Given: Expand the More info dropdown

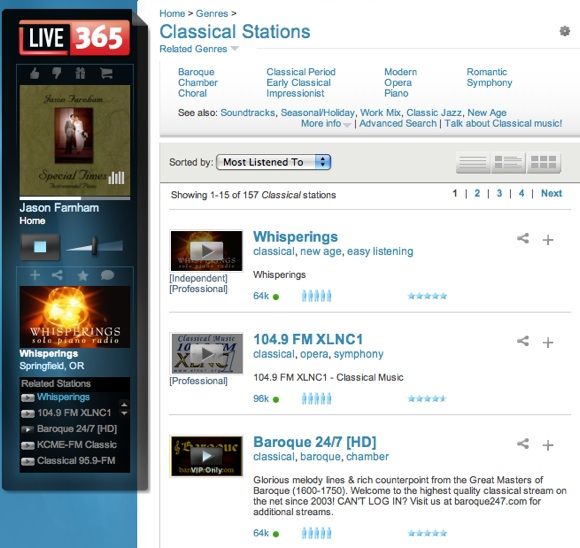Looking at the screenshot, I should (x=347, y=125).
